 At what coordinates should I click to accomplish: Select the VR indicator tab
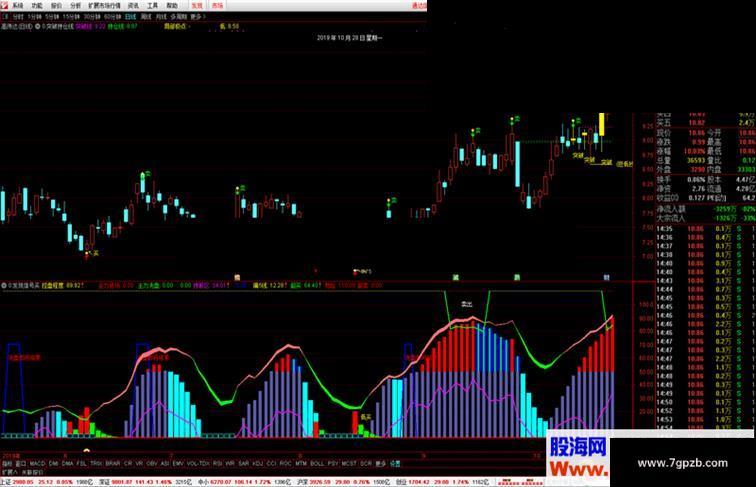coord(139,463)
